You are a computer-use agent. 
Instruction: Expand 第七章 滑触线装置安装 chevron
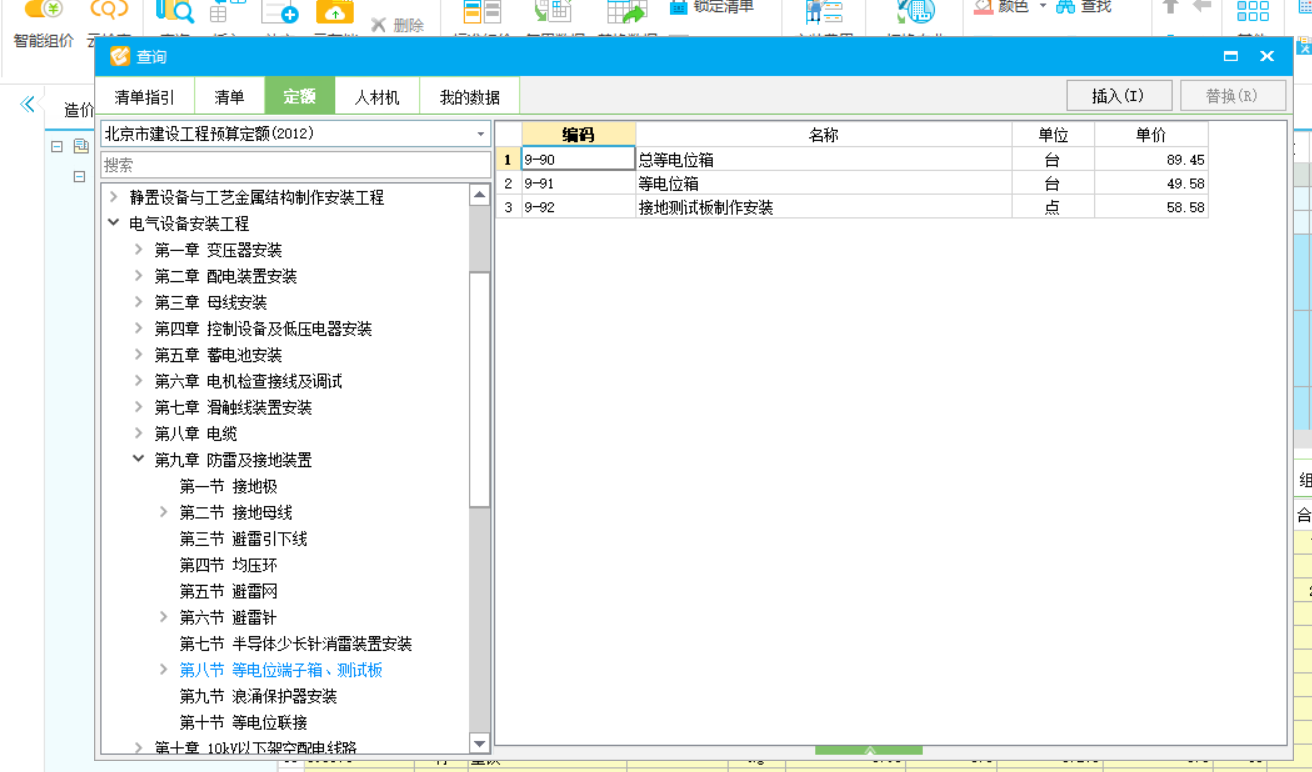(x=138, y=407)
